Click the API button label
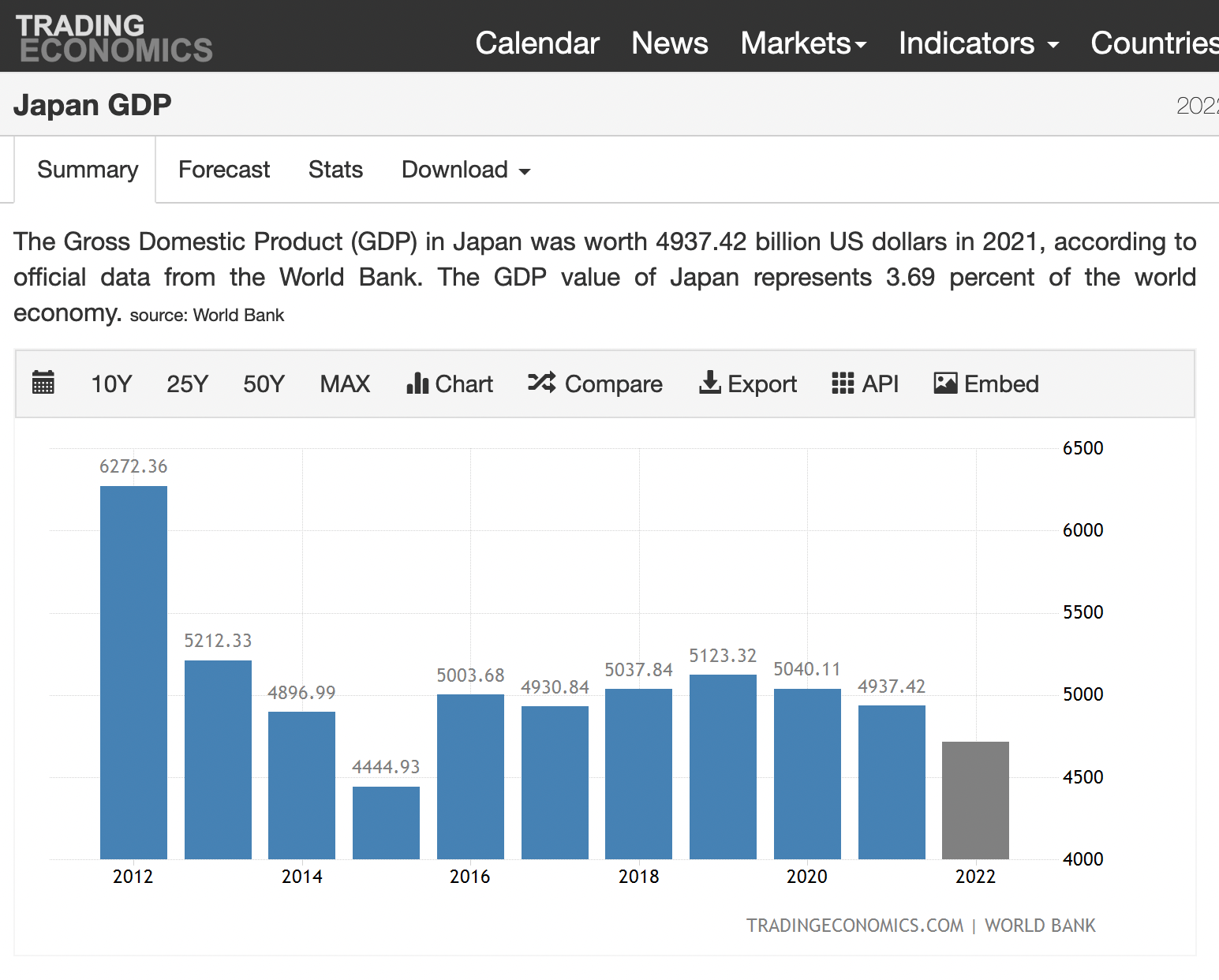 881,384
